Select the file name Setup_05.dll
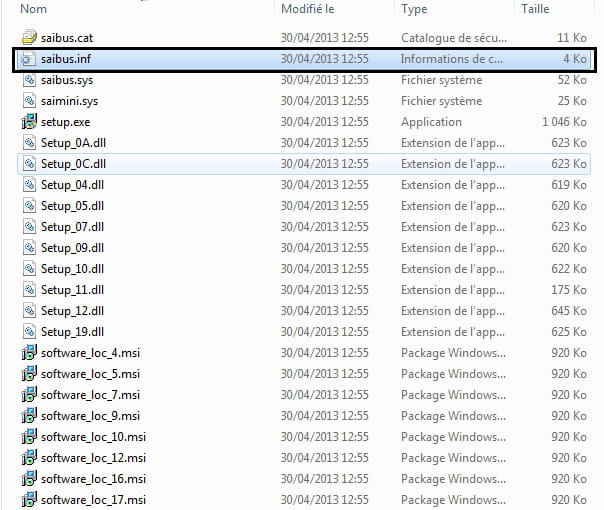The image size is (604, 510). tap(72, 206)
